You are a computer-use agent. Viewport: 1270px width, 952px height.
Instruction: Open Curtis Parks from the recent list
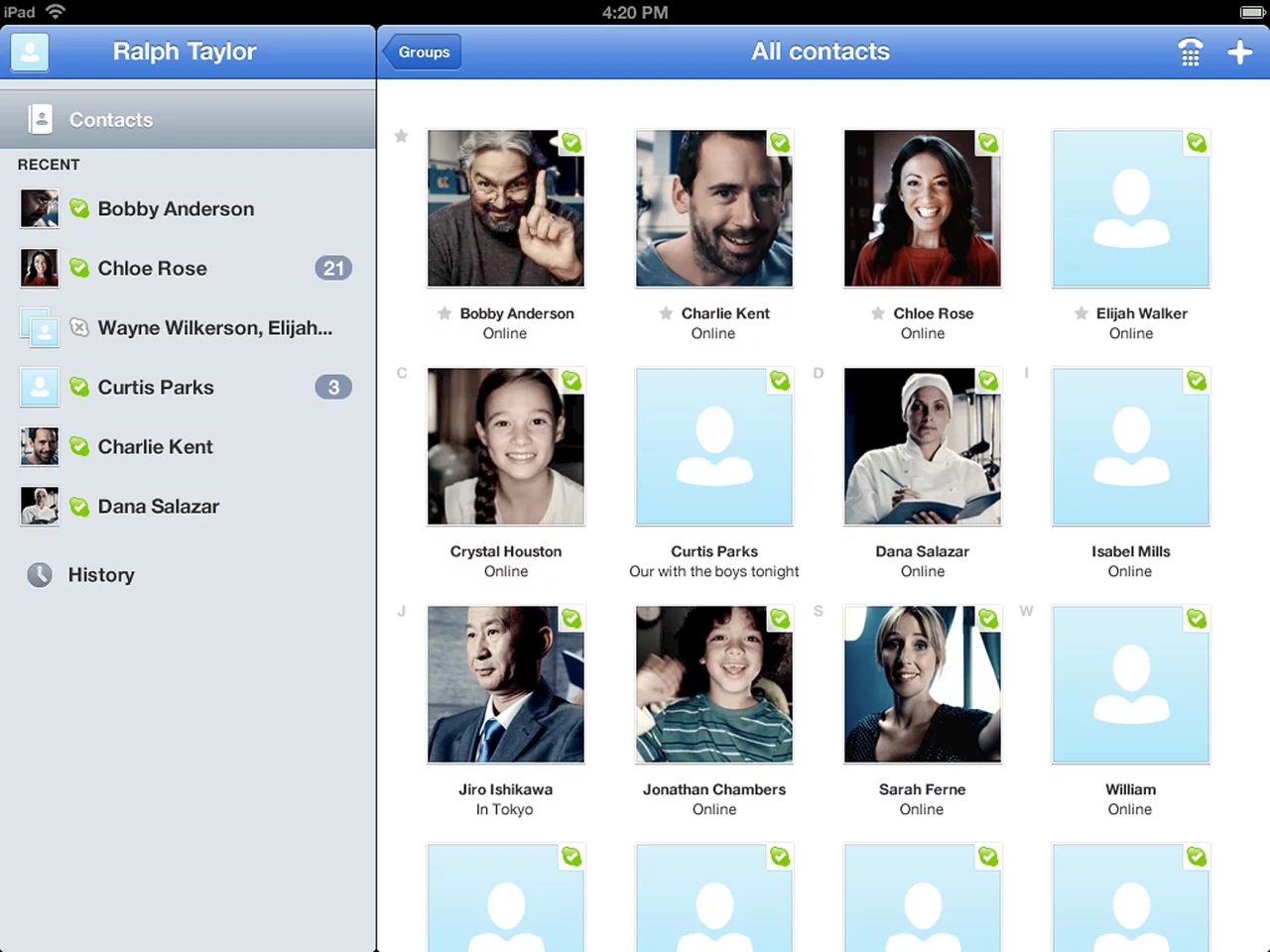(155, 387)
